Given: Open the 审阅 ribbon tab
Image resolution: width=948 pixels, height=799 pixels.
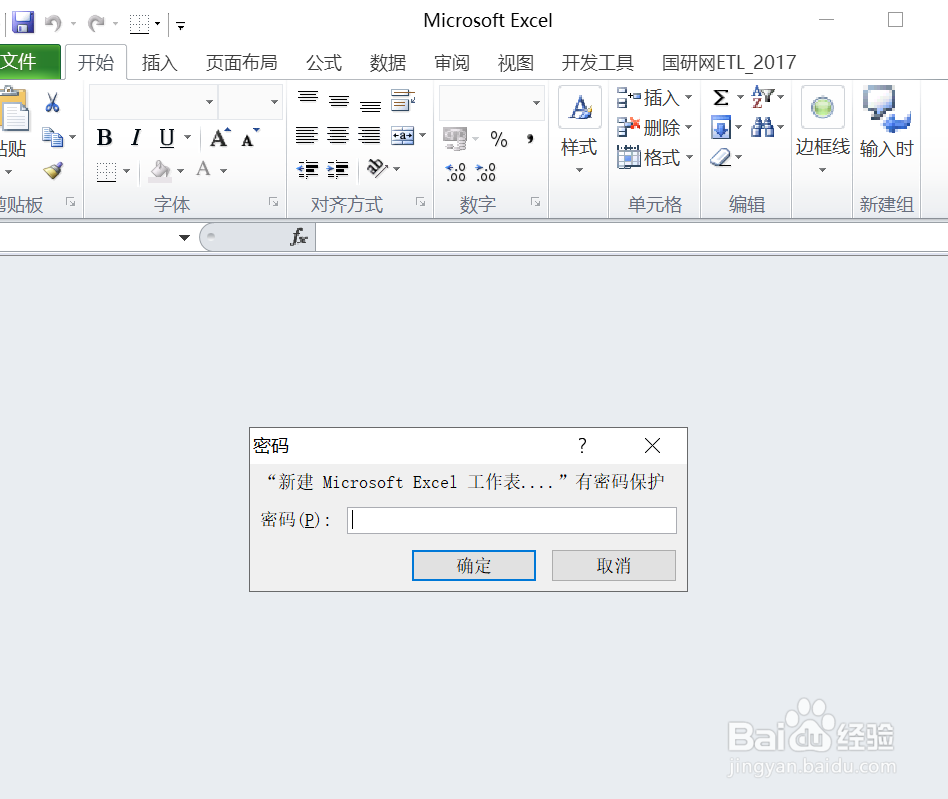Looking at the screenshot, I should click(x=452, y=62).
